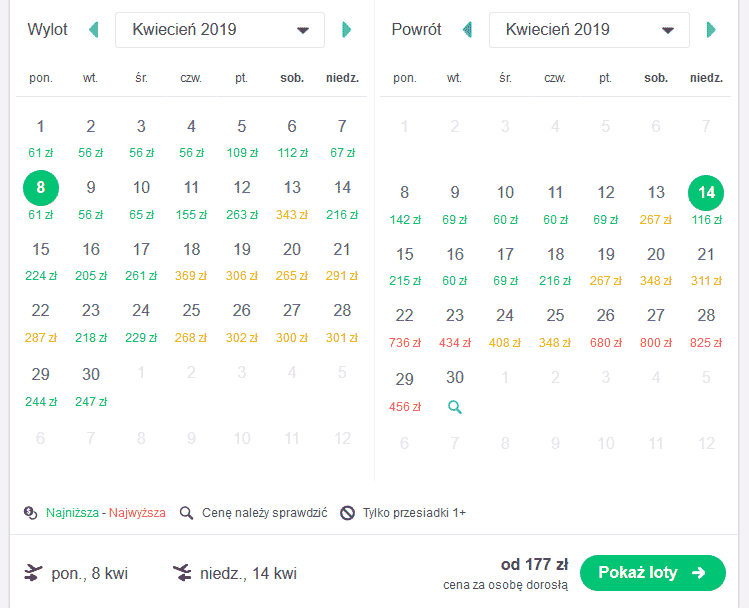Go to next month in Wylot calendar
The image size is (749, 608).
pos(347,30)
